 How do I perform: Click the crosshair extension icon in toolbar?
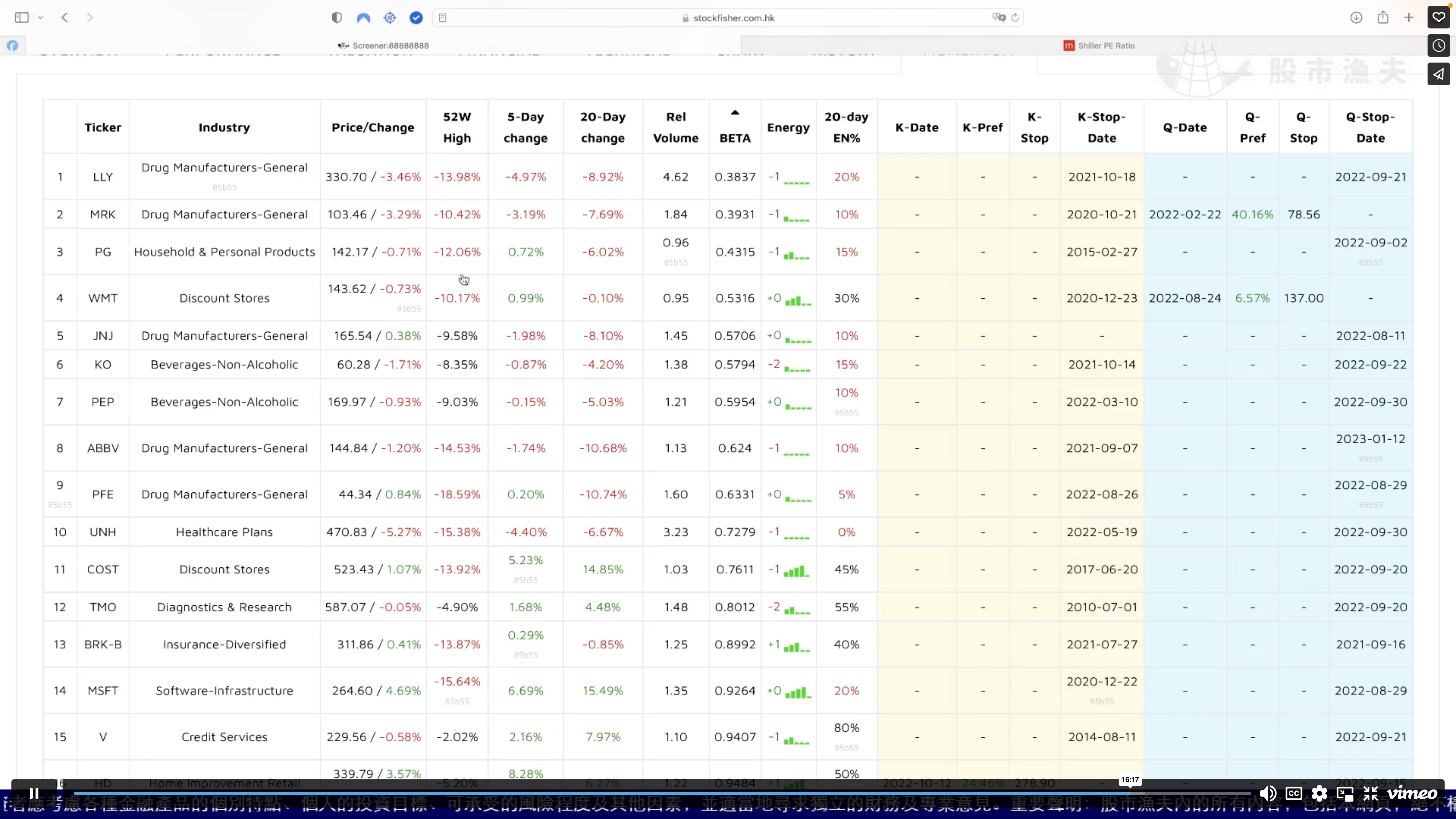pyautogui.click(x=390, y=17)
